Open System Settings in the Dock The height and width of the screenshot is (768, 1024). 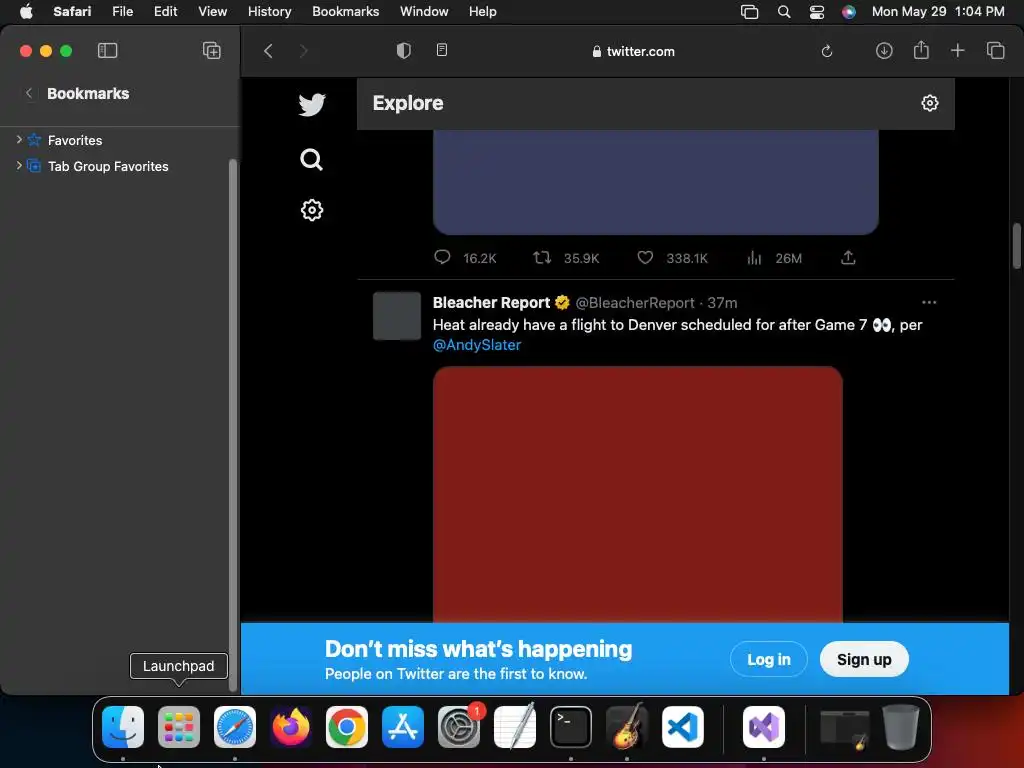[459, 727]
